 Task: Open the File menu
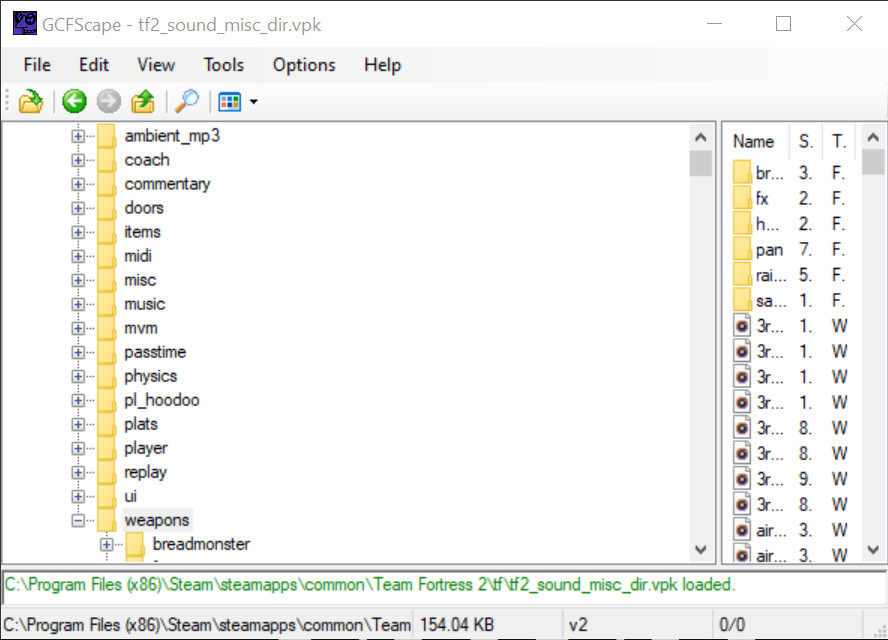point(37,65)
